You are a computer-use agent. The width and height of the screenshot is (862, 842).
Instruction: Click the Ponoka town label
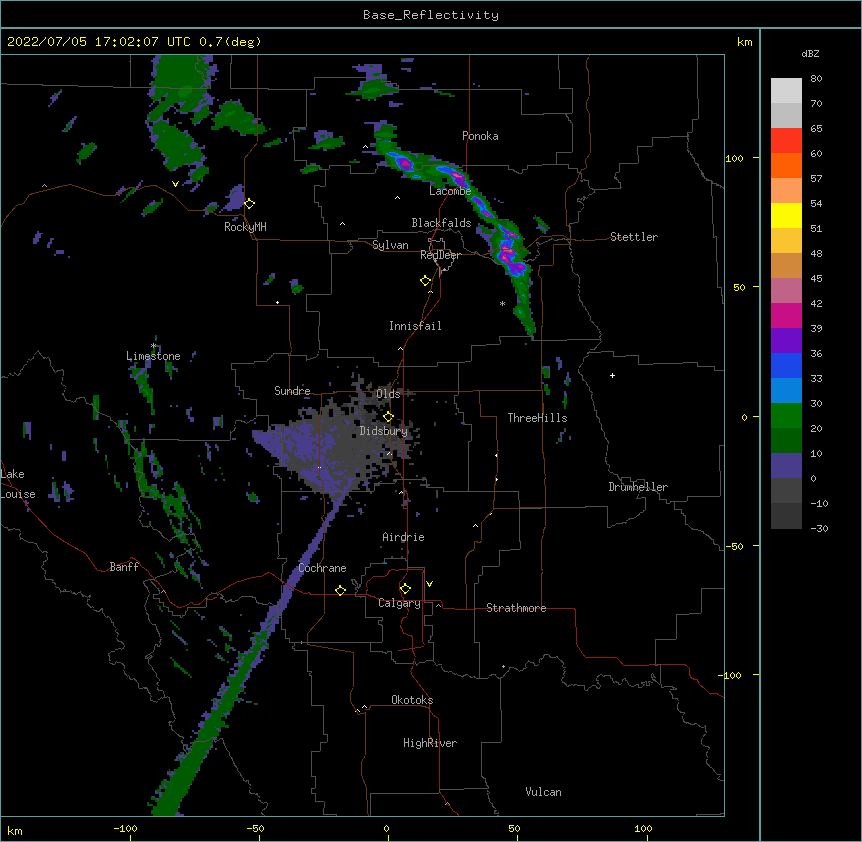[480, 136]
